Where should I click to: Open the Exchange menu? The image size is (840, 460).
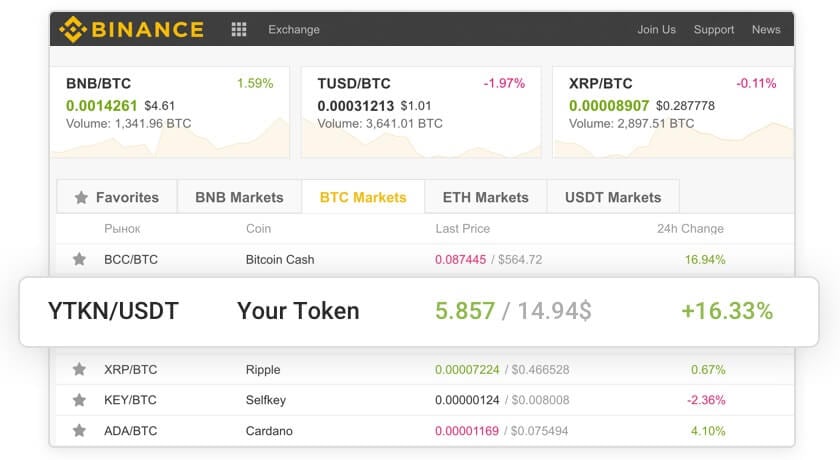pos(294,29)
